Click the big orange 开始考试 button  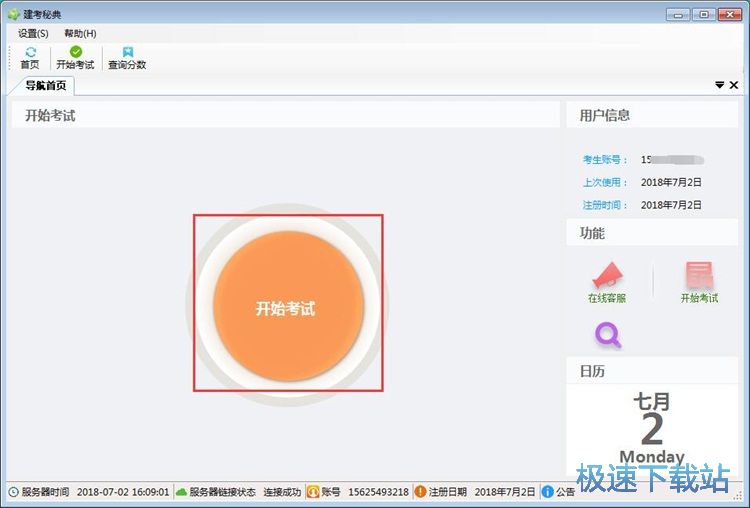[x=288, y=306]
